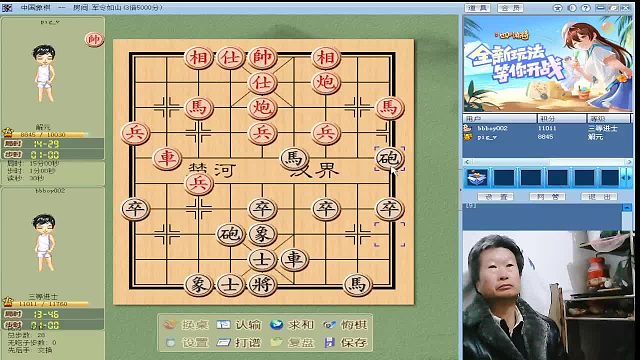Click the webcam video feed

[548, 296]
